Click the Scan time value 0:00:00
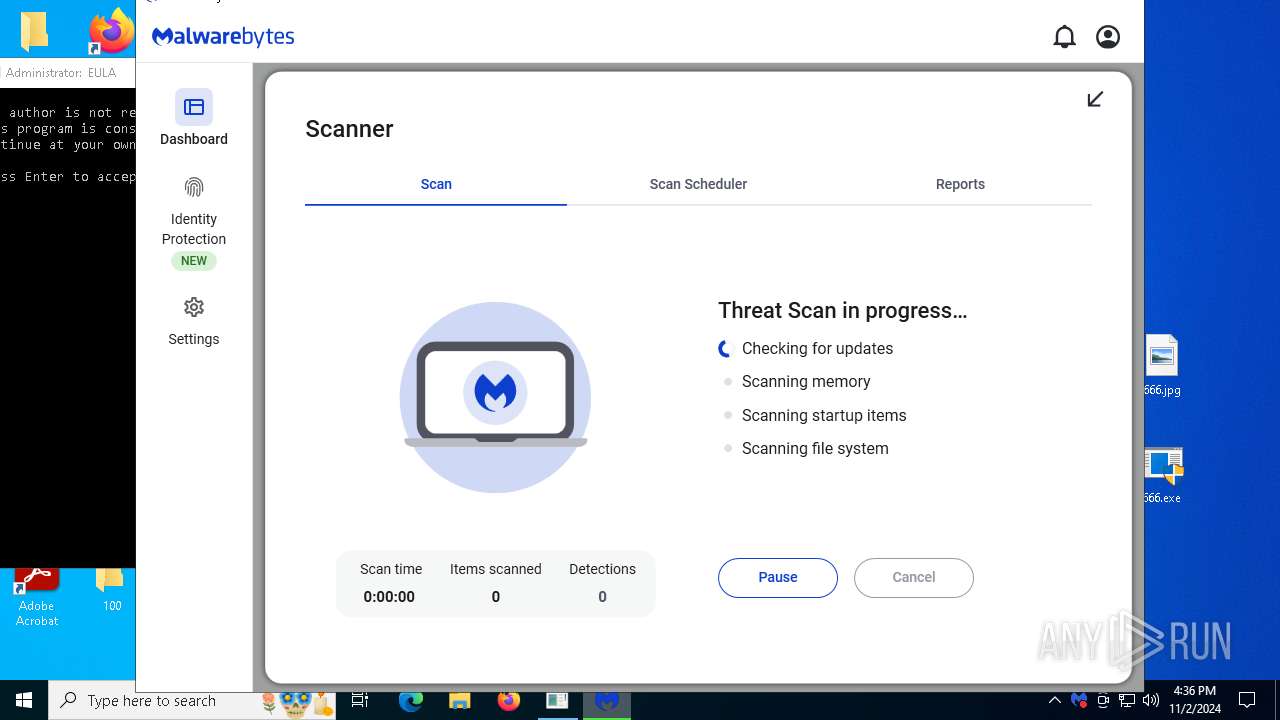 click(x=389, y=597)
